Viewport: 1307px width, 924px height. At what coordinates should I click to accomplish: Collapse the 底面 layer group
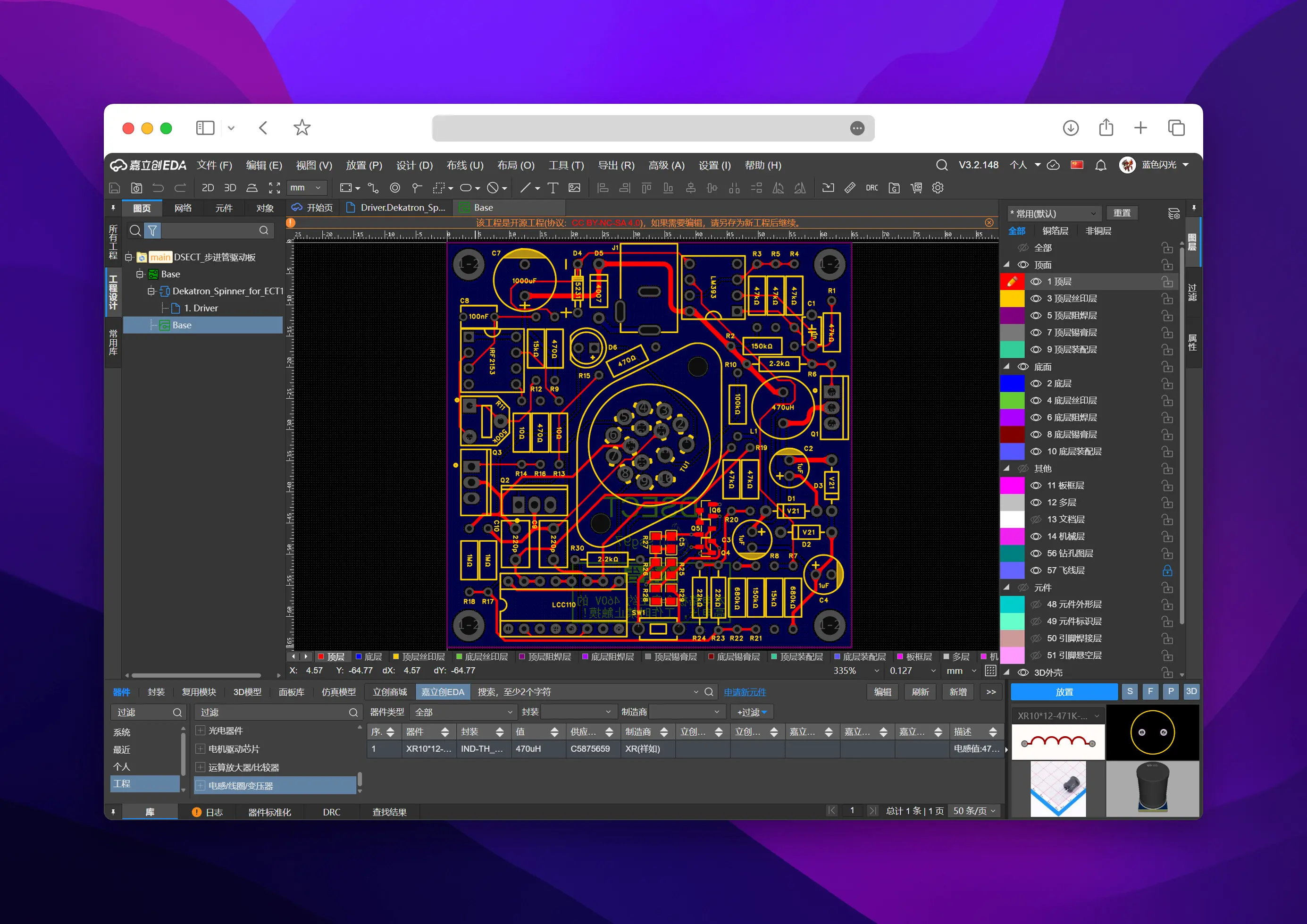pos(1006,367)
